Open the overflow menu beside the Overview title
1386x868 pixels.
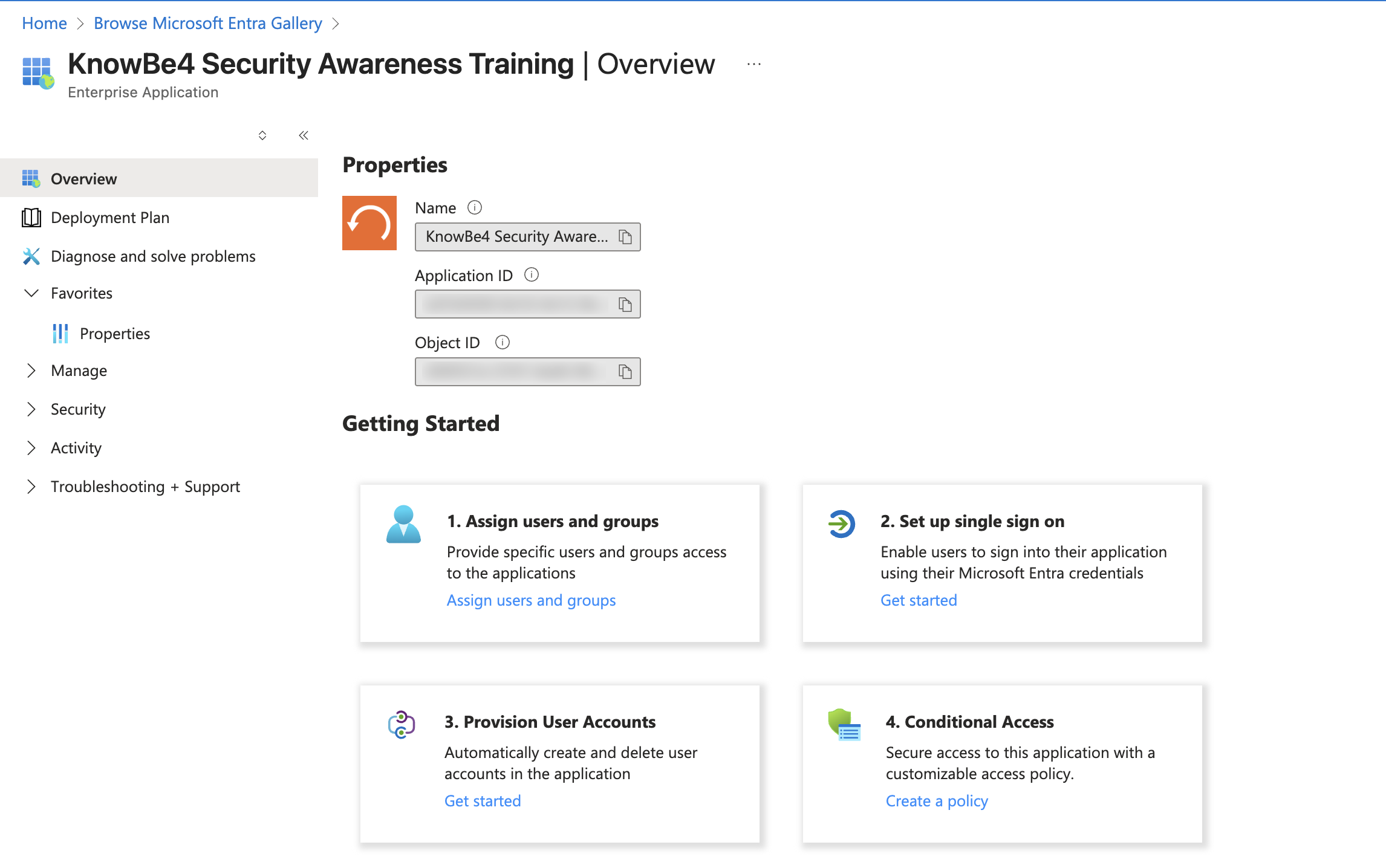click(x=753, y=64)
